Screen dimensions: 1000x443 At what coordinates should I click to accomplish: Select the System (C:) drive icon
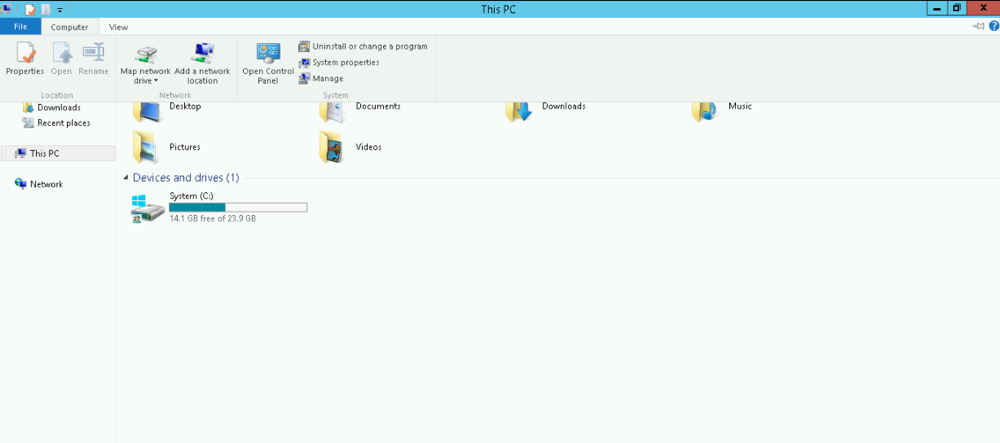pyautogui.click(x=148, y=208)
